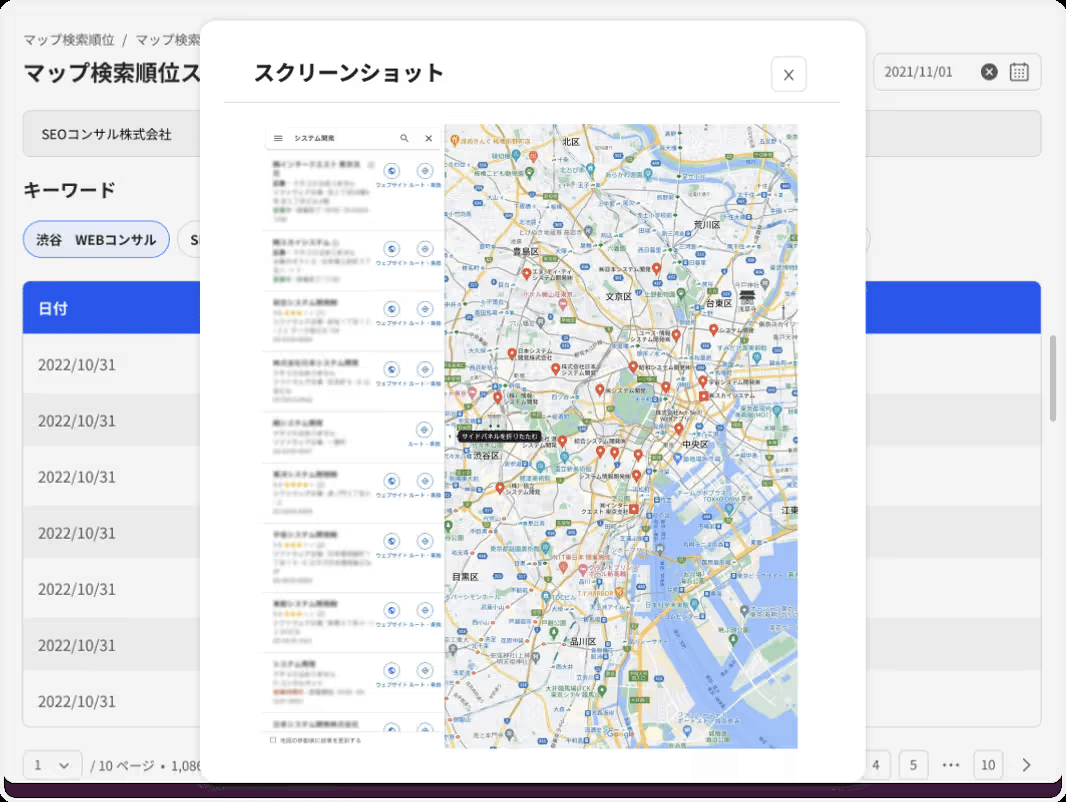Click the pagination ellipsis
The image size is (1066, 802).
(x=950, y=765)
